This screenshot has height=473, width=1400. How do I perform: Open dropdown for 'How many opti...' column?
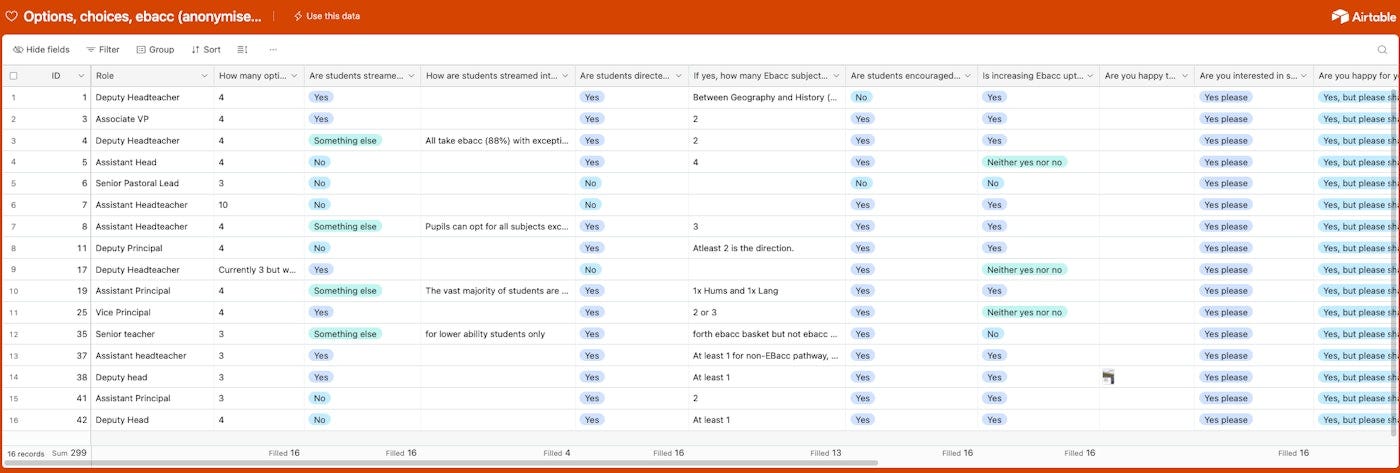[295, 76]
